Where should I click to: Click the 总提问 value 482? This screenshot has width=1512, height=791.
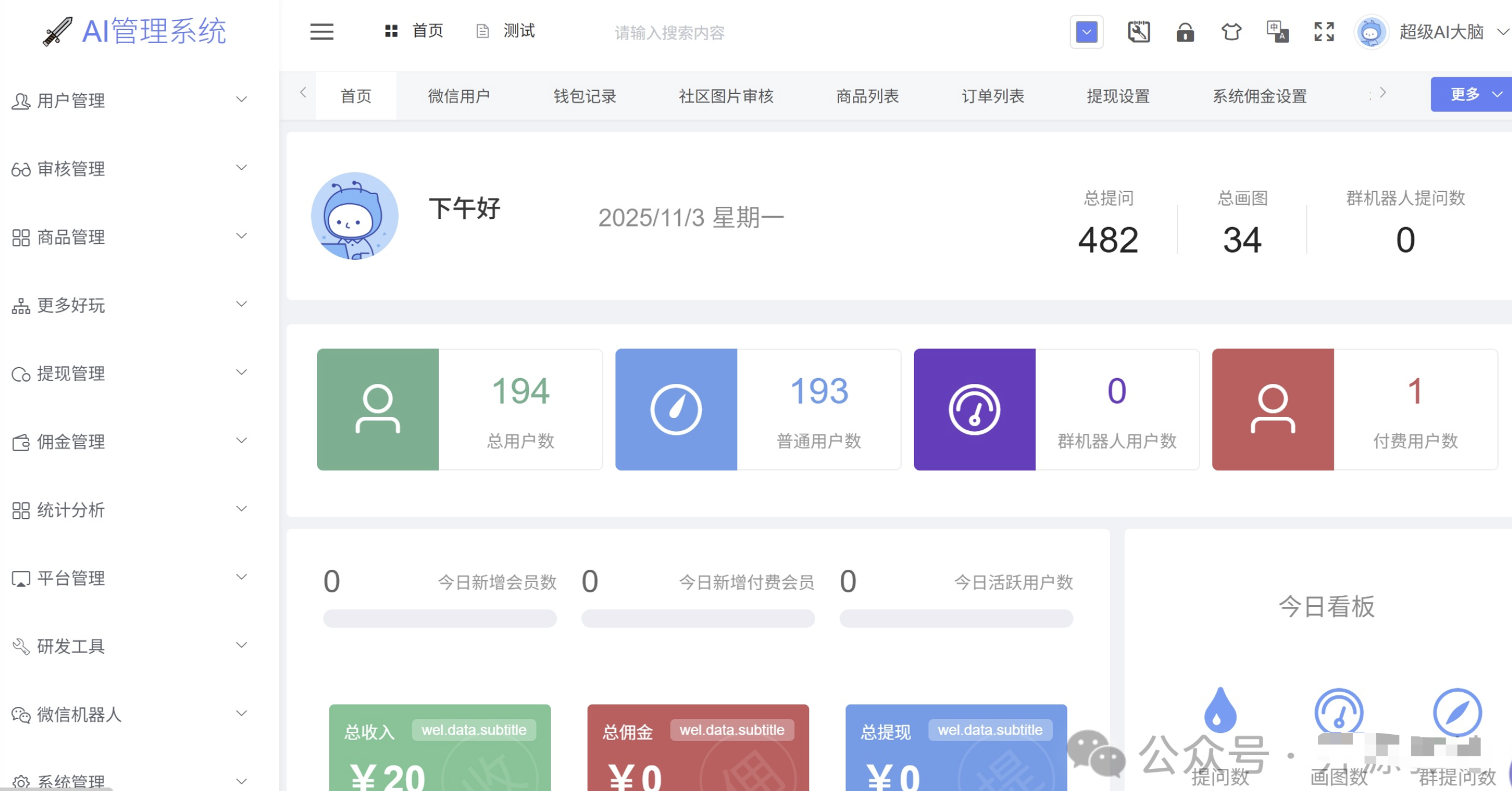(x=1108, y=240)
